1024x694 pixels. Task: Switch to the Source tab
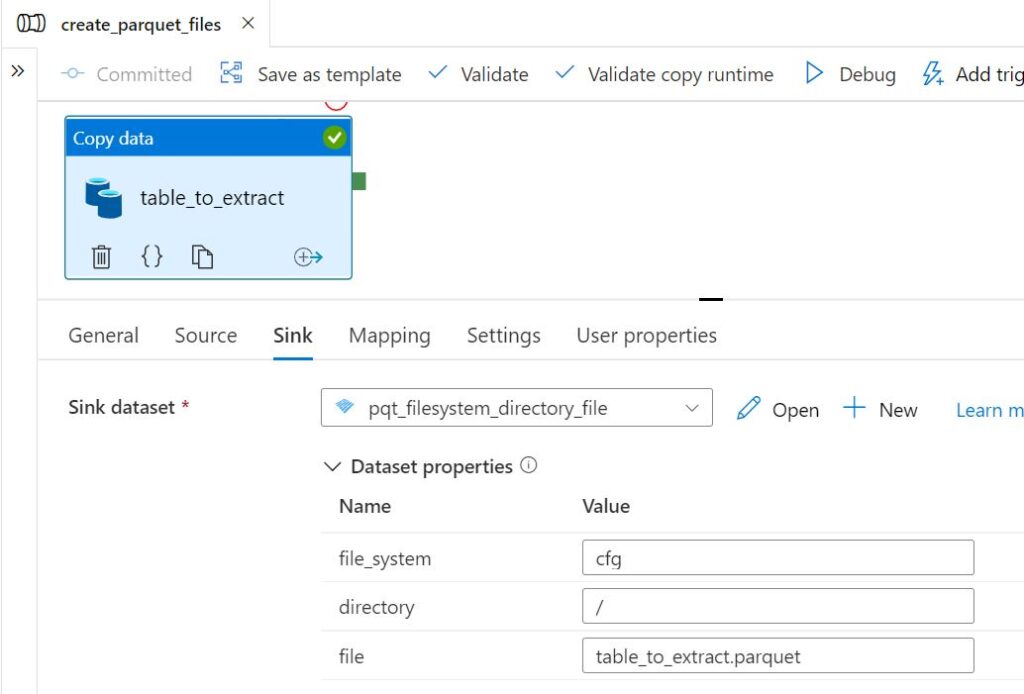(x=205, y=336)
